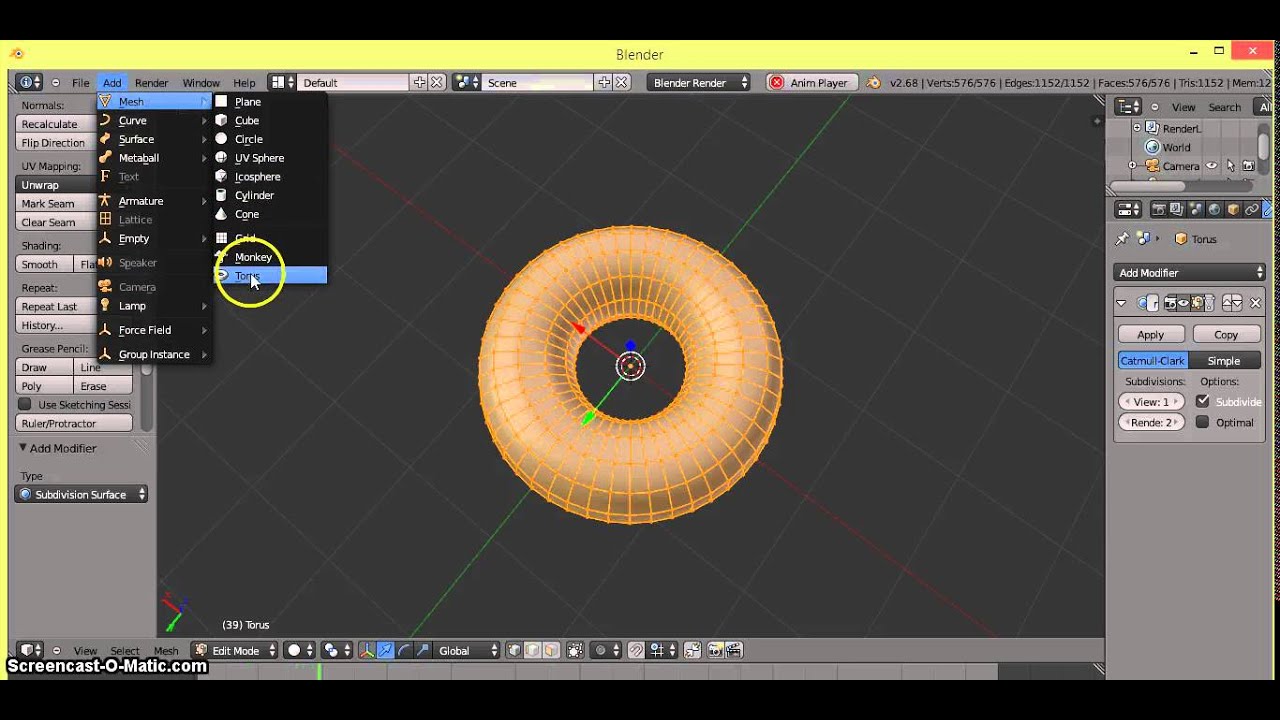The image size is (1280, 720).
Task: Toggle the 3D manipulator widget
Action: pyautogui.click(x=367, y=650)
